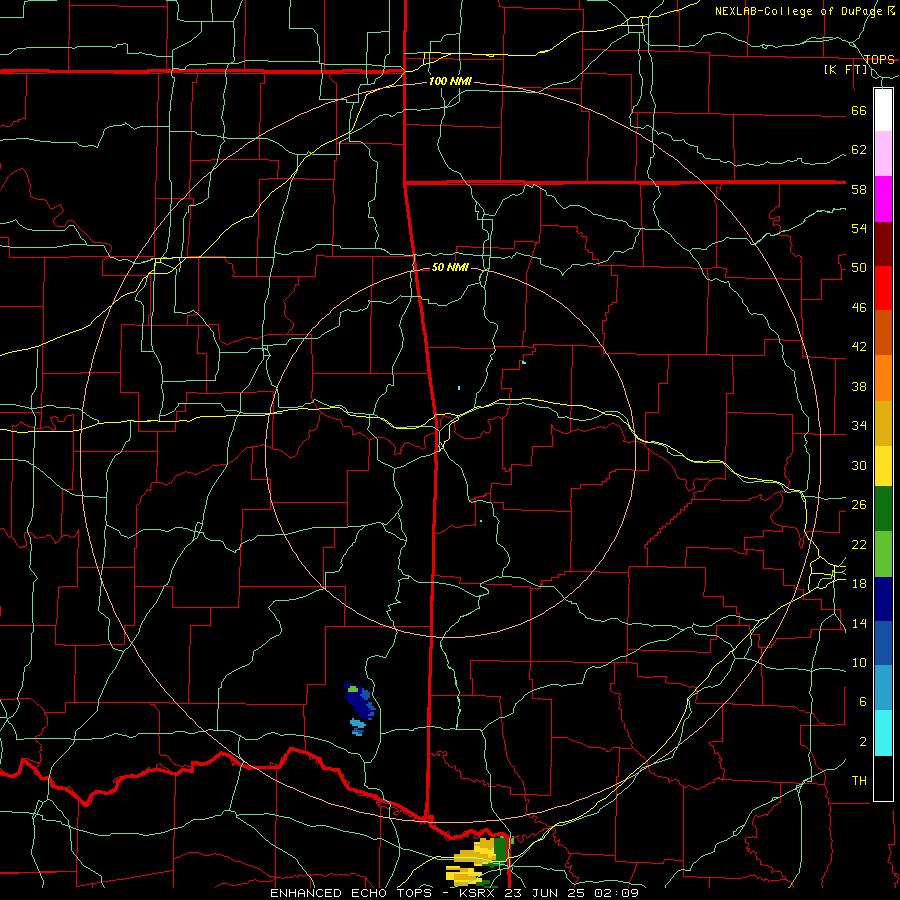Click the "58" scale label
Image resolution: width=900 pixels, height=900 pixels.
click(859, 189)
